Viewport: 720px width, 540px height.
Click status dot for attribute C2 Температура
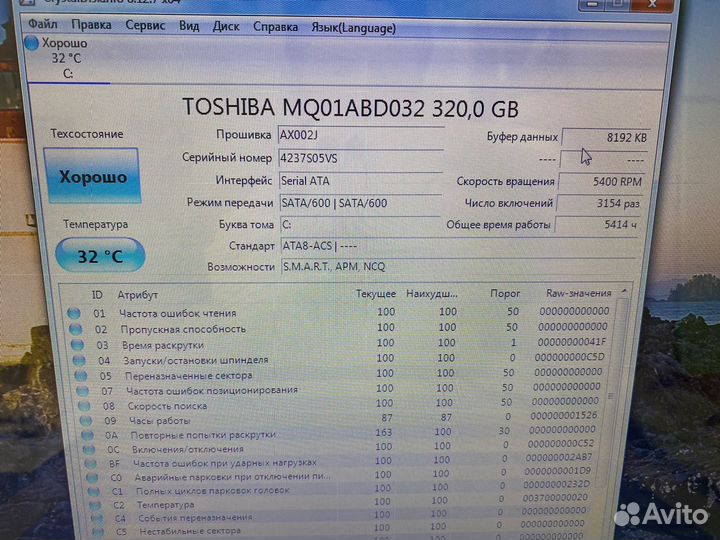[x=95, y=505]
